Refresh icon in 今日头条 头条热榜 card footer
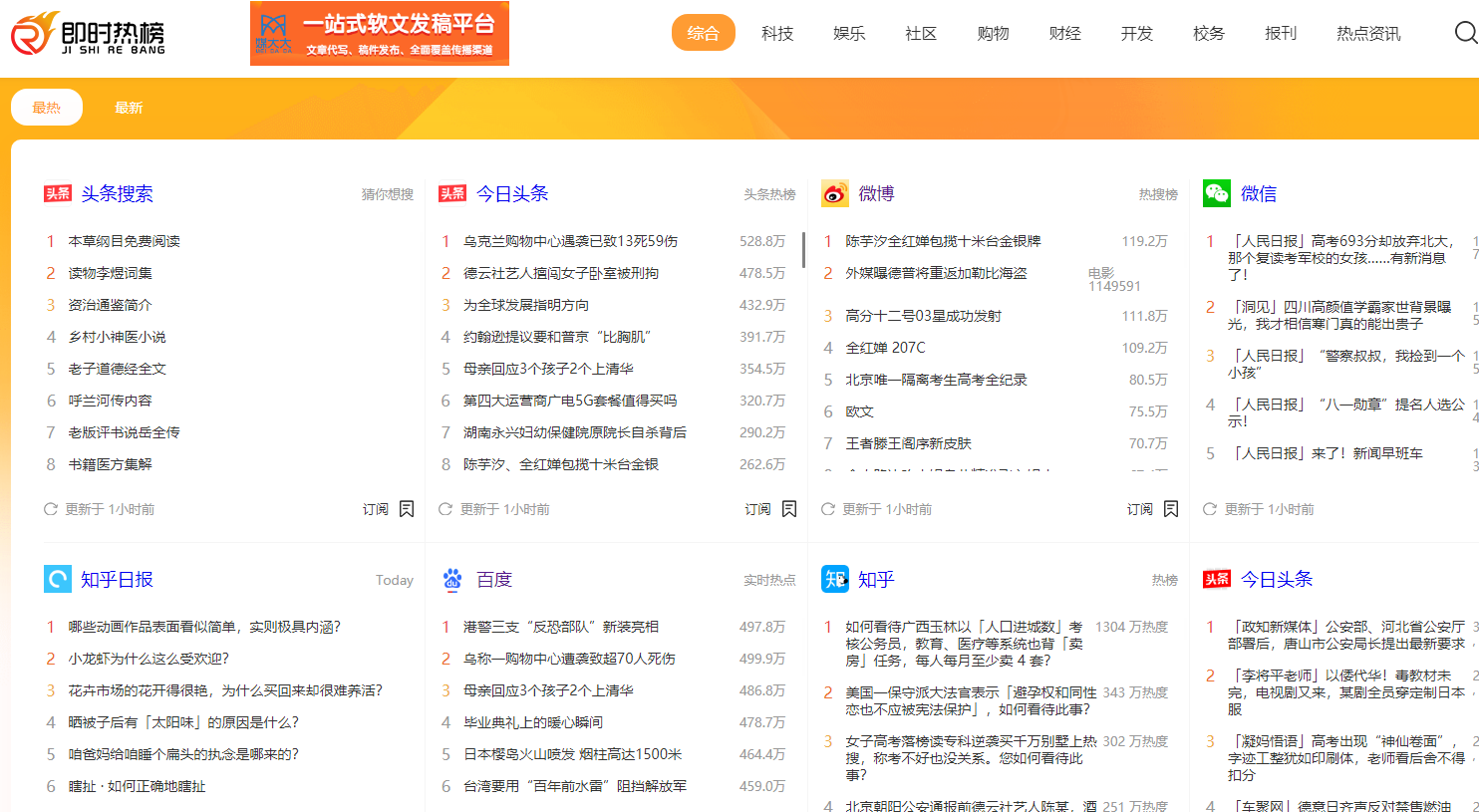This screenshot has height=812, width=1479. click(x=445, y=509)
